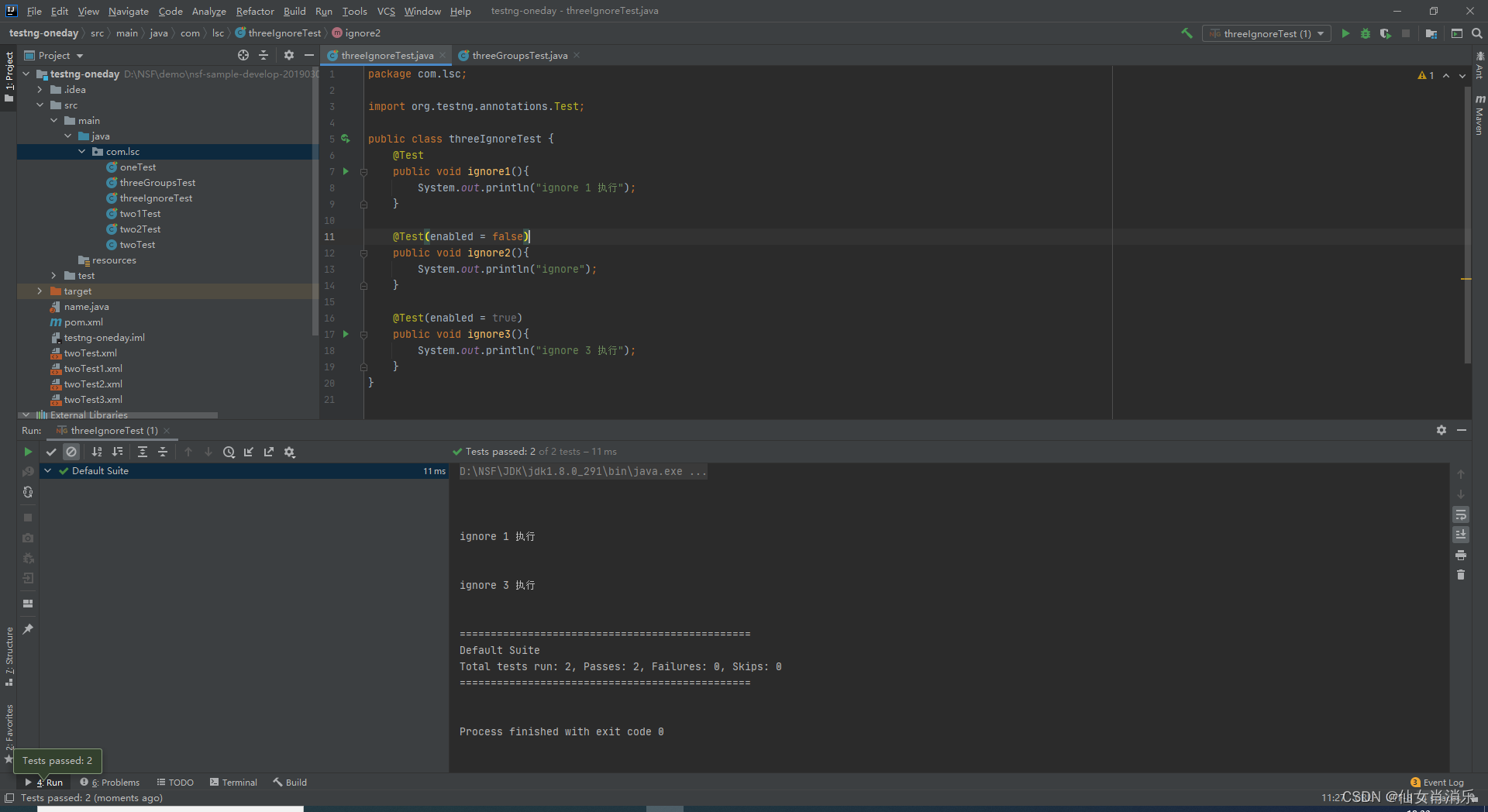
Task: Collapse all nodes in the Project panel
Action: [263, 55]
